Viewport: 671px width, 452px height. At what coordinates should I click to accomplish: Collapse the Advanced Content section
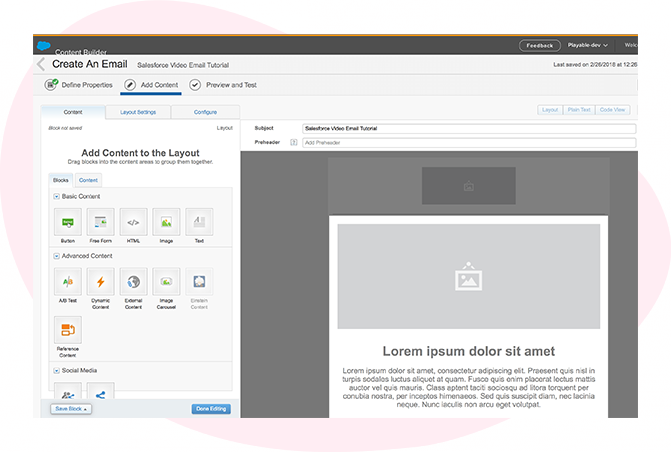(x=57, y=256)
